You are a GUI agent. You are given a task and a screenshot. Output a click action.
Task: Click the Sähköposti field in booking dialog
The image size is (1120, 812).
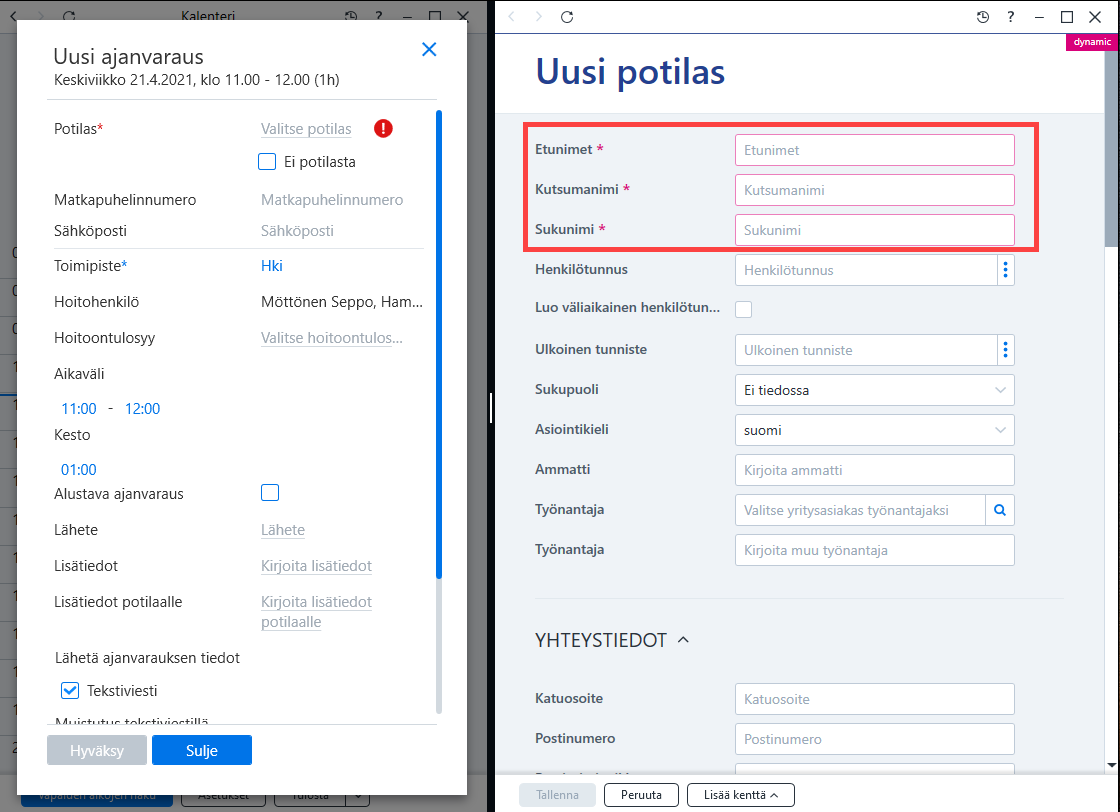pyautogui.click(x=297, y=231)
